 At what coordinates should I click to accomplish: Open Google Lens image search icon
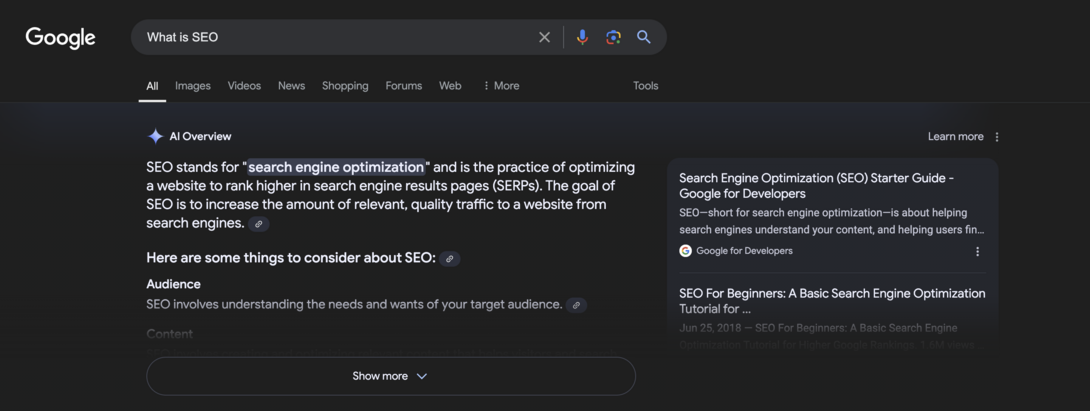pos(613,38)
